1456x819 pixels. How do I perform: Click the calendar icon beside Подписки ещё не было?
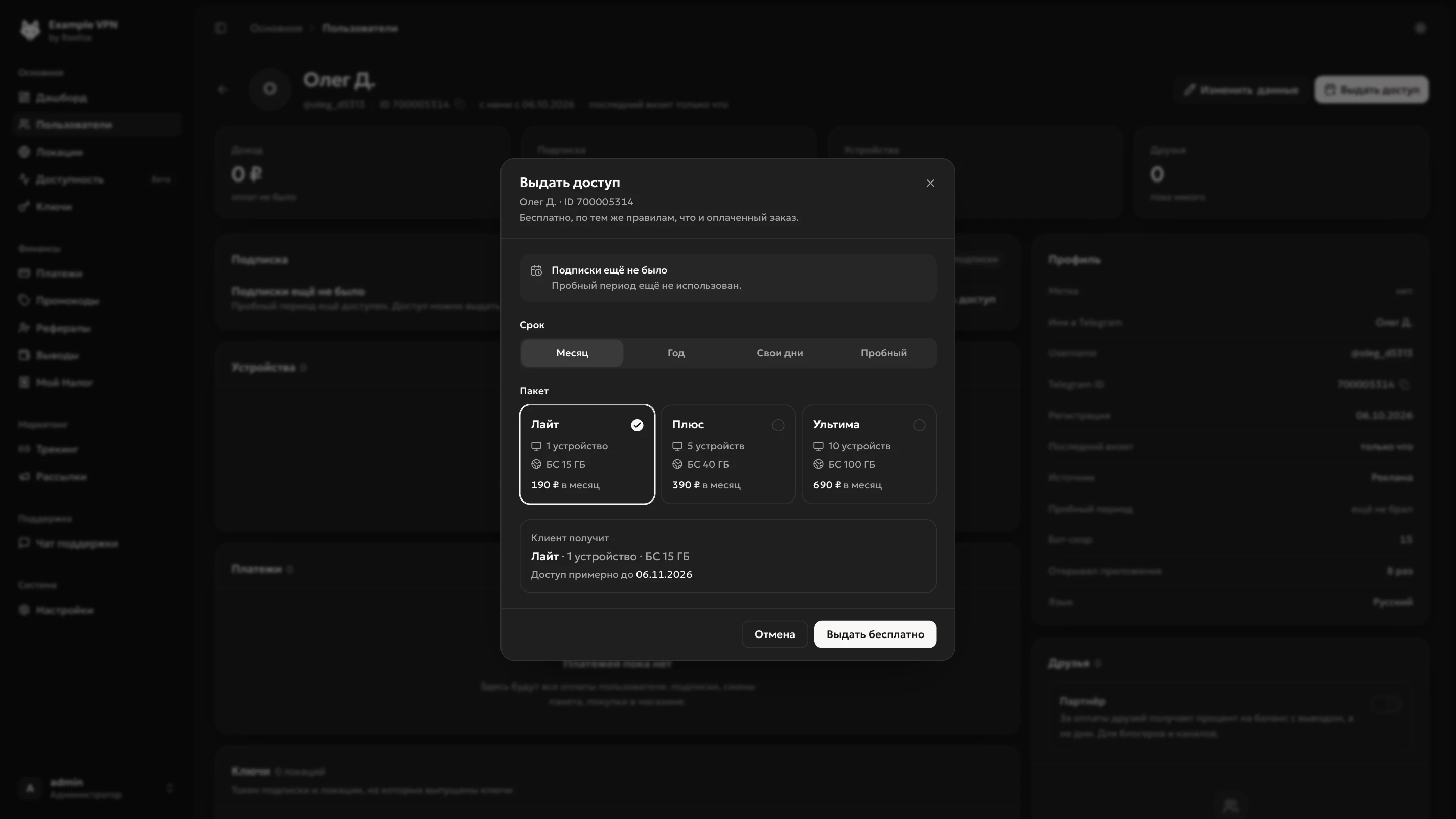pyautogui.click(x=536, y=271)
